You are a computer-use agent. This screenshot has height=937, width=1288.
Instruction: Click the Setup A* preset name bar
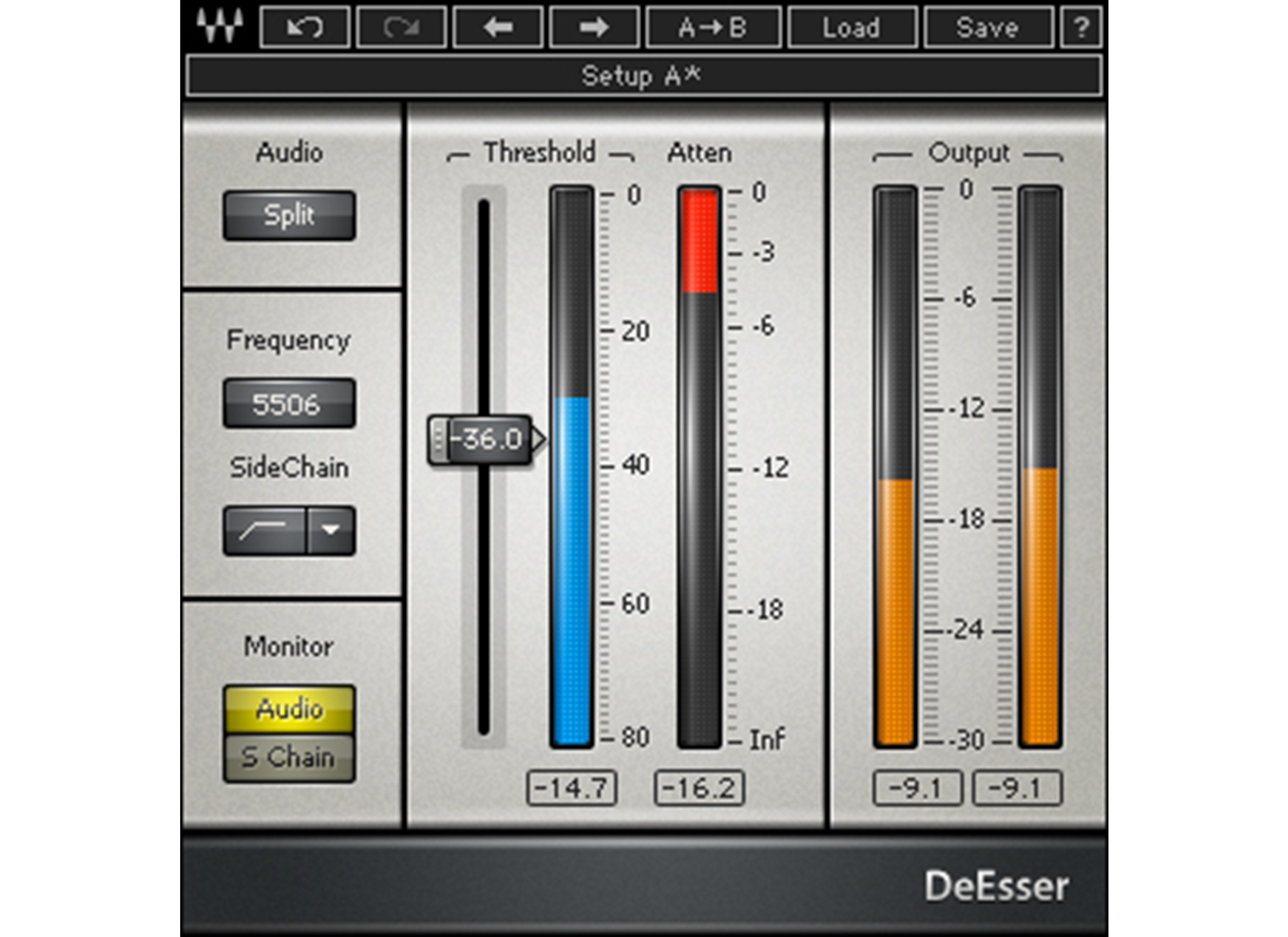pos(643,76)
